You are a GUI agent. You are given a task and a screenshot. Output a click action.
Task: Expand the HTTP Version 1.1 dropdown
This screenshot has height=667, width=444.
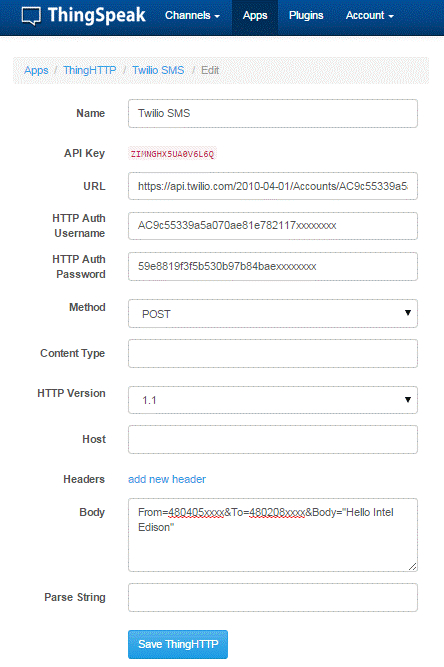[273, 400]
